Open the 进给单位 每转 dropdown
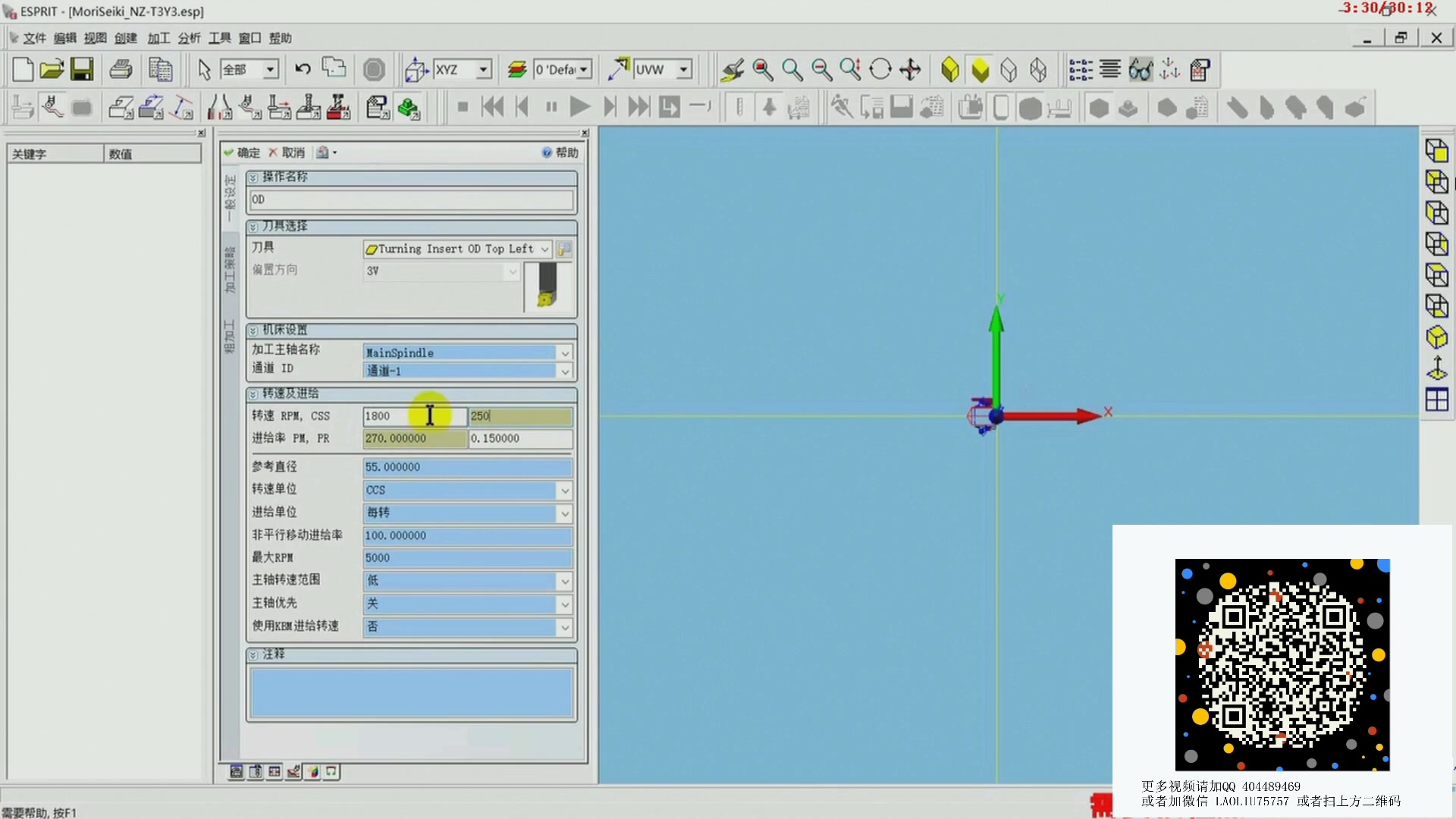This screenshot has width=1456, height=819. pyautogui.click(x=565, y=513)
